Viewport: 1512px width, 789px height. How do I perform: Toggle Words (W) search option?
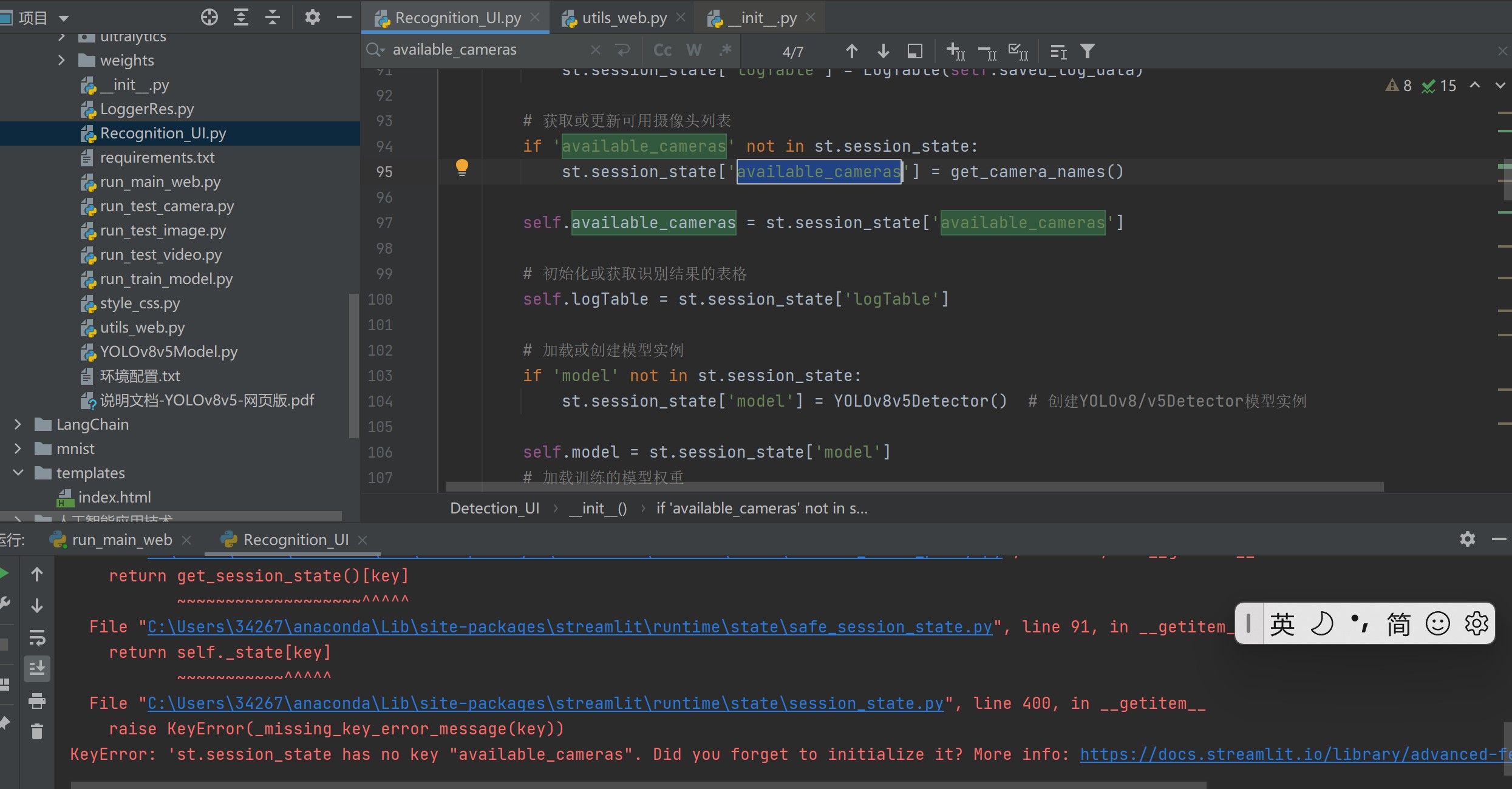tap(694, 50)
